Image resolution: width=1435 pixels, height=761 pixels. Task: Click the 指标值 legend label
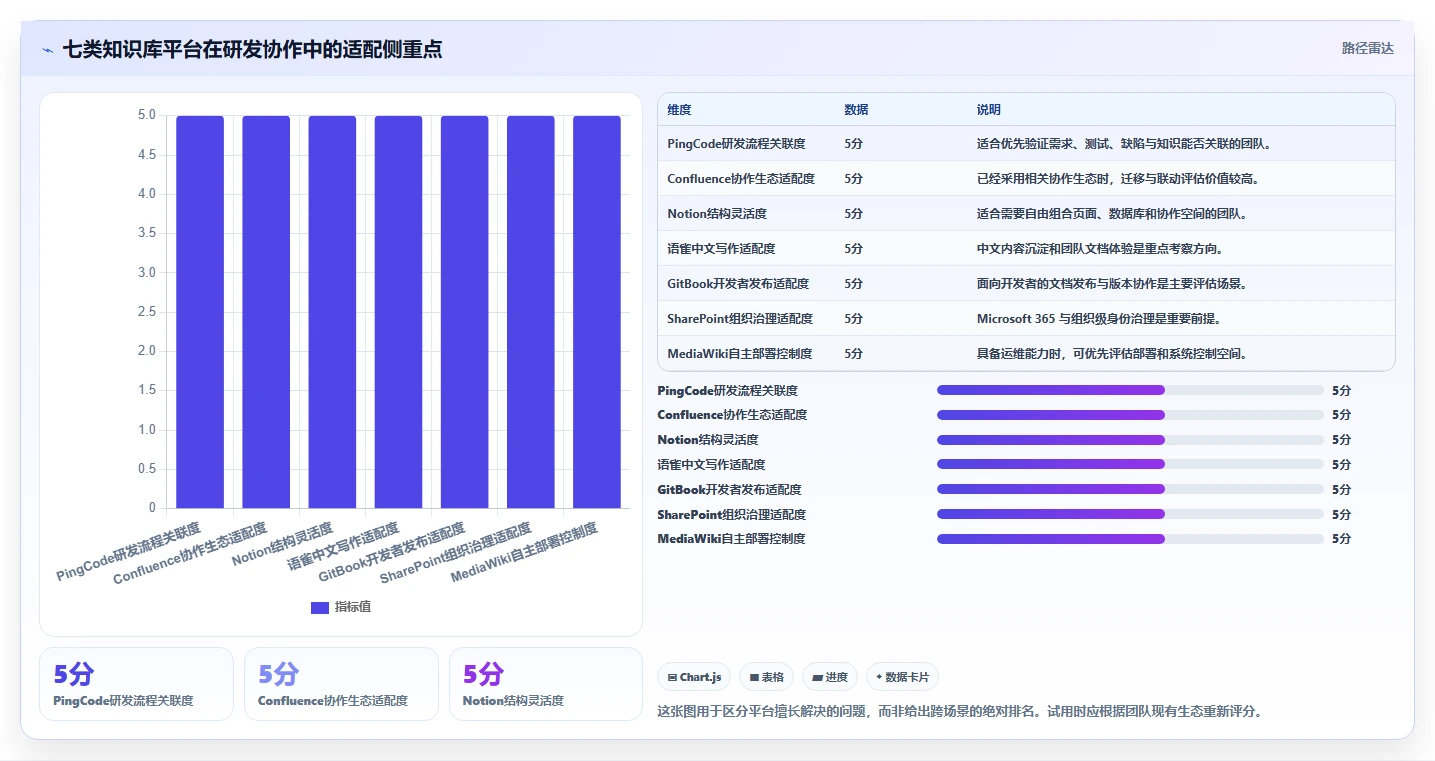click(352, 607)
